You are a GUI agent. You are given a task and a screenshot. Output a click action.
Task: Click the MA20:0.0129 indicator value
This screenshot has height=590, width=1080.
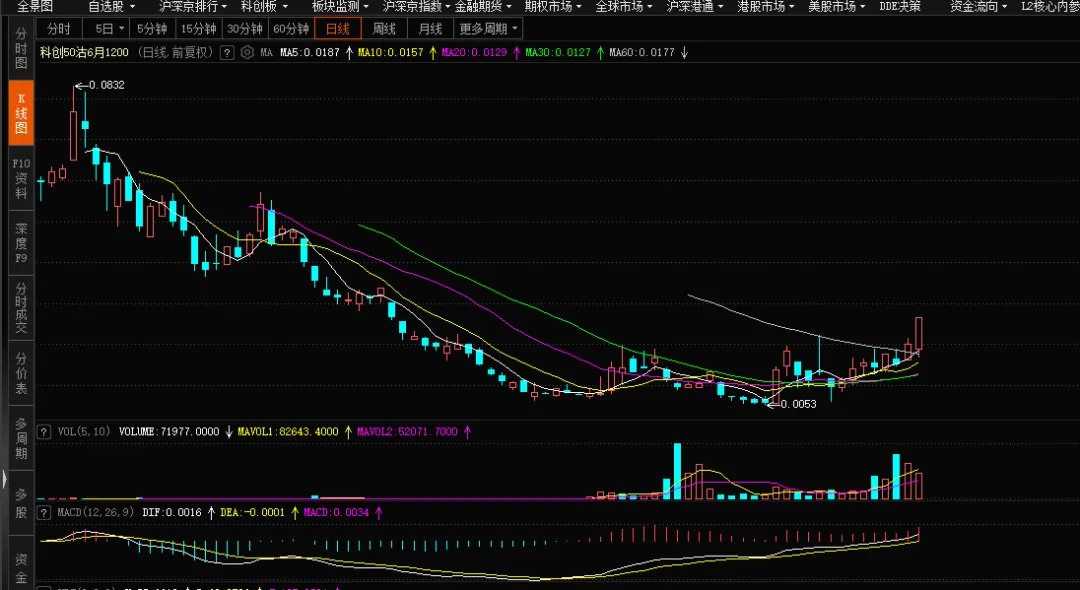point(474,52)
